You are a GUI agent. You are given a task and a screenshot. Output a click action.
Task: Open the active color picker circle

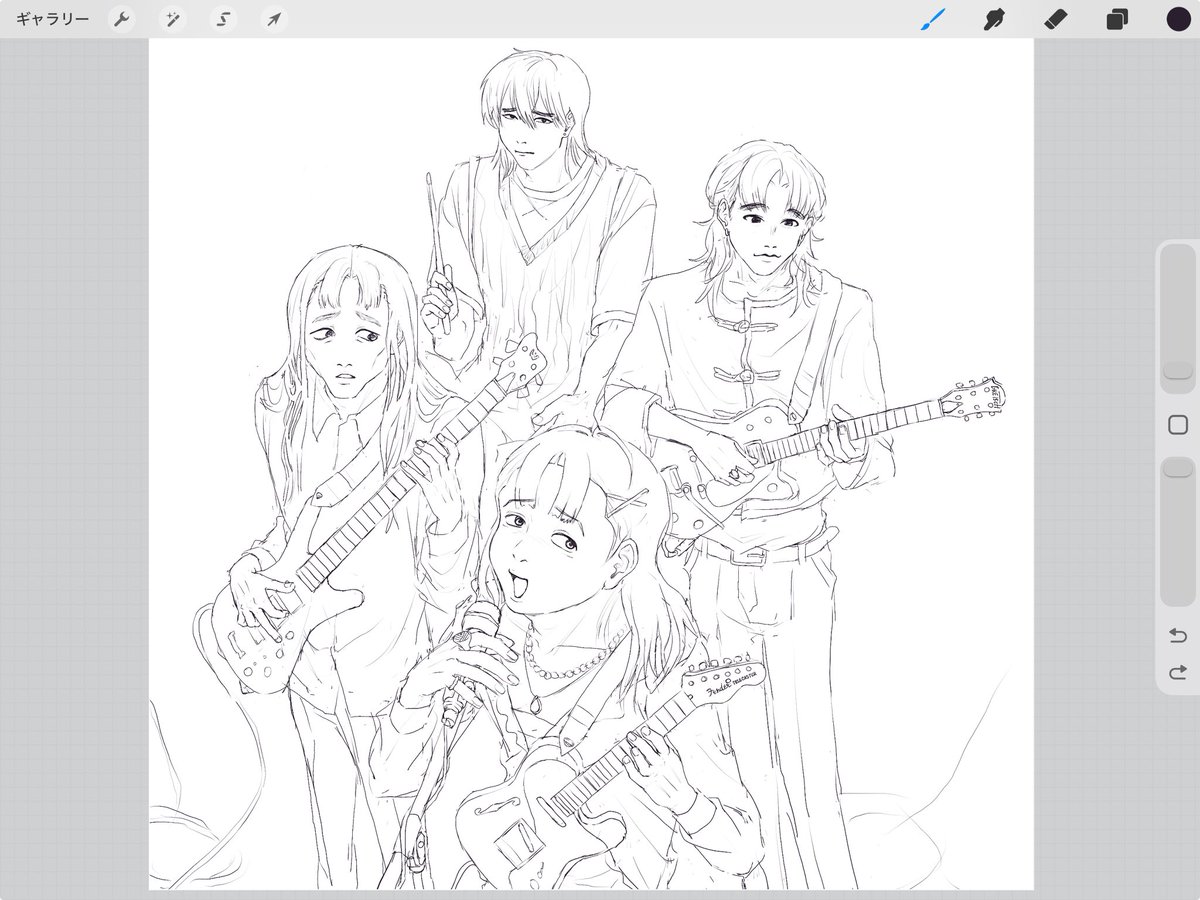pyautogui.click(x=1179, y=19)
